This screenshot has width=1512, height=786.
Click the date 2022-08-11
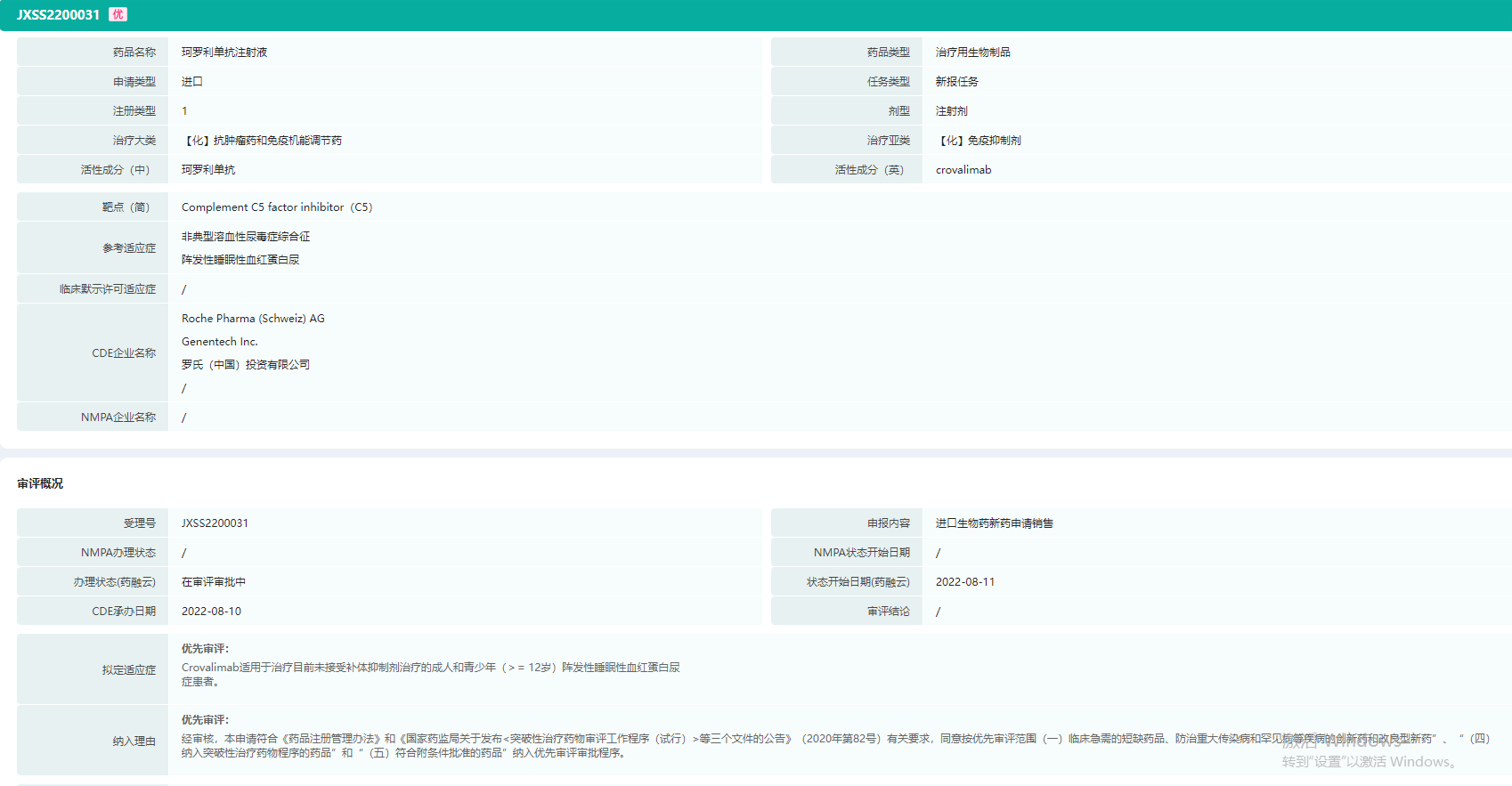click(965, 582)
